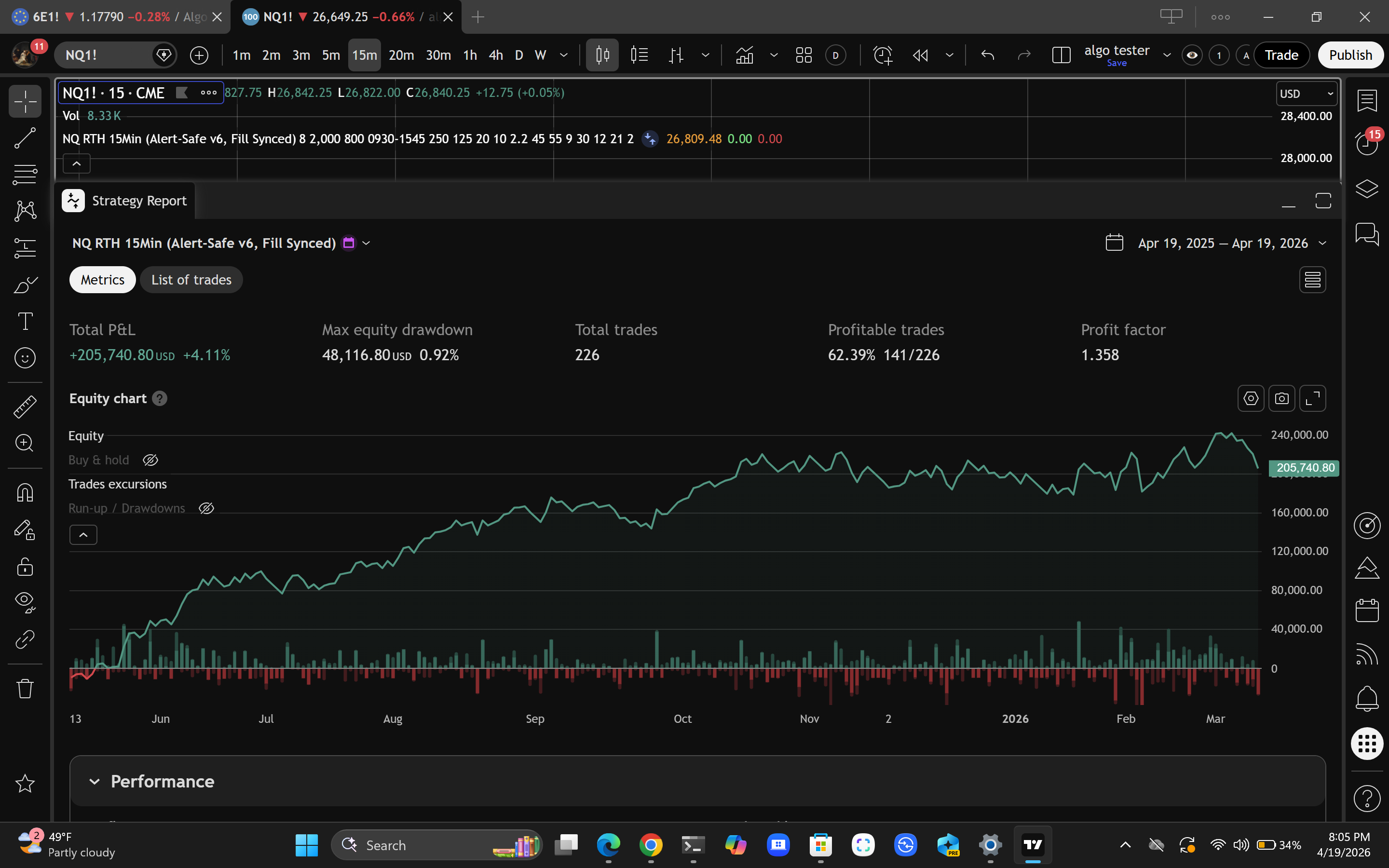The image size is (1389, 868).
Task: Toggle the Equity series legend
Action: pyautogui.click(x=86, y=436)
